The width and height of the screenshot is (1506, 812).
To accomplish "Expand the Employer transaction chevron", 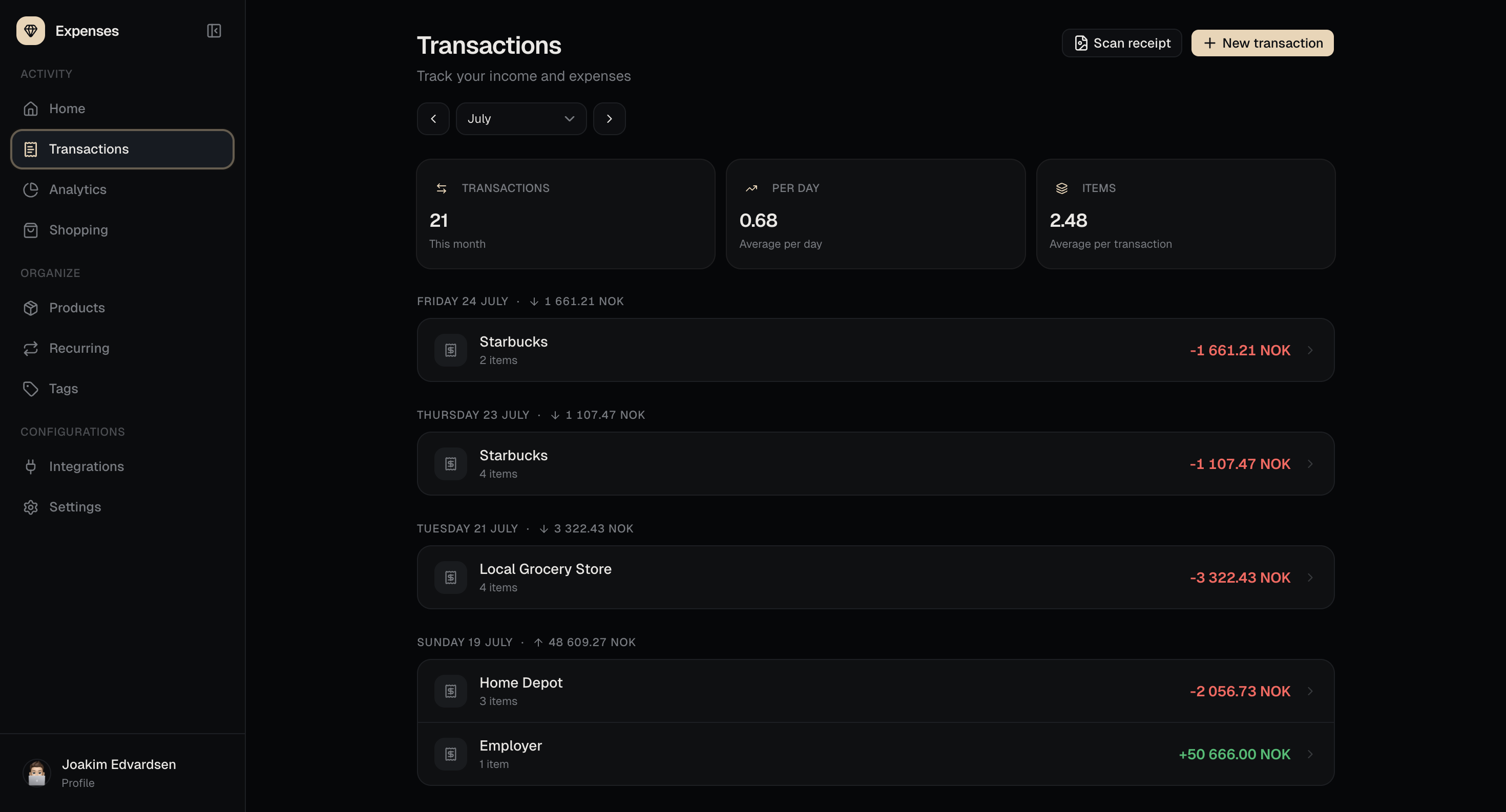I will coord(1310,754).
